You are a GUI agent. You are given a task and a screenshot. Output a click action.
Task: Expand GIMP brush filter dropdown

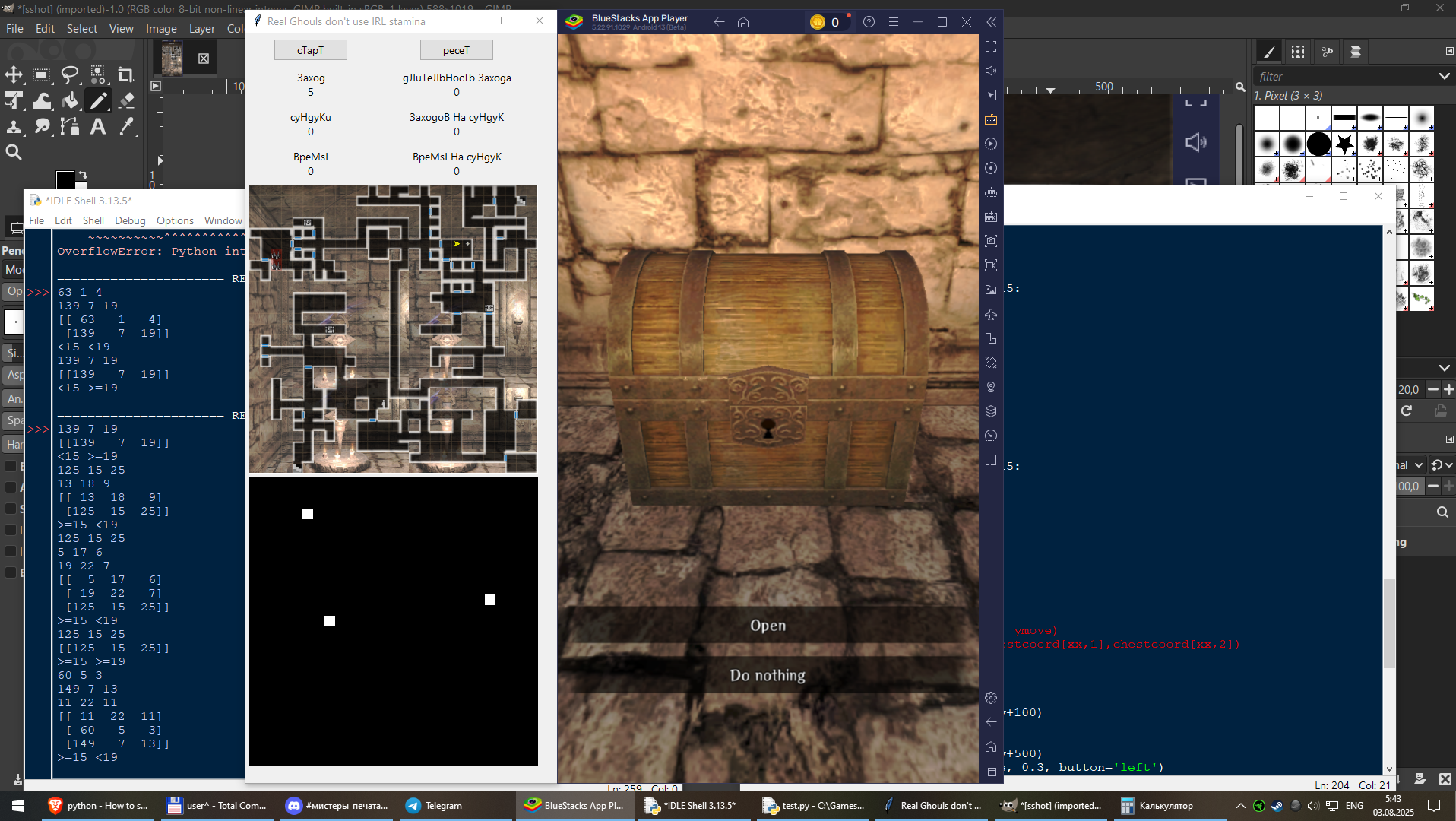(x=1444, y=76)
